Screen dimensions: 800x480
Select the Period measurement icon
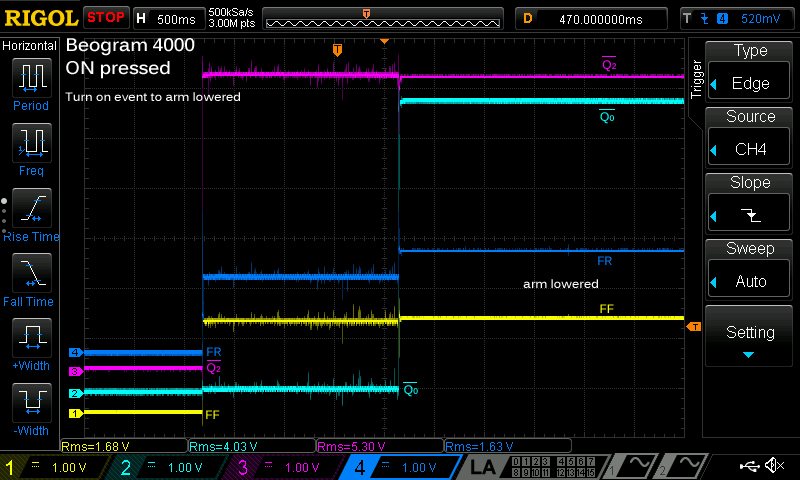31,82
